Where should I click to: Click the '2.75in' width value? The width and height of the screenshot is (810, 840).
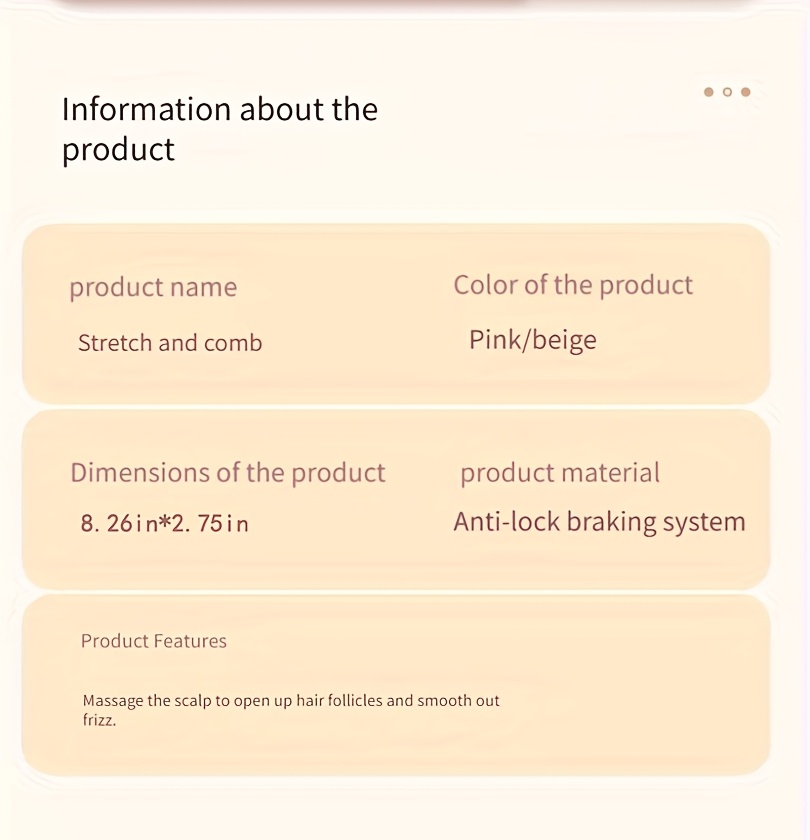click(x=211, y=523)
